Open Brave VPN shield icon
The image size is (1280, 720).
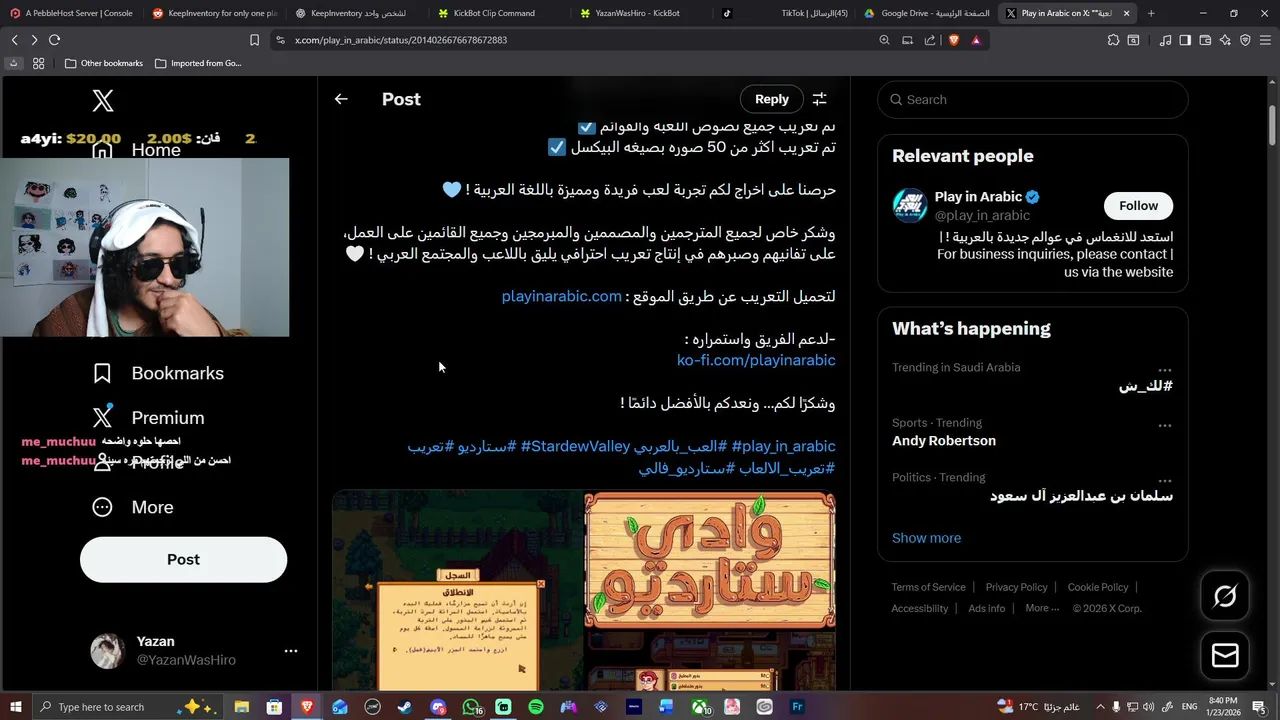click(x=1245, y=40)
